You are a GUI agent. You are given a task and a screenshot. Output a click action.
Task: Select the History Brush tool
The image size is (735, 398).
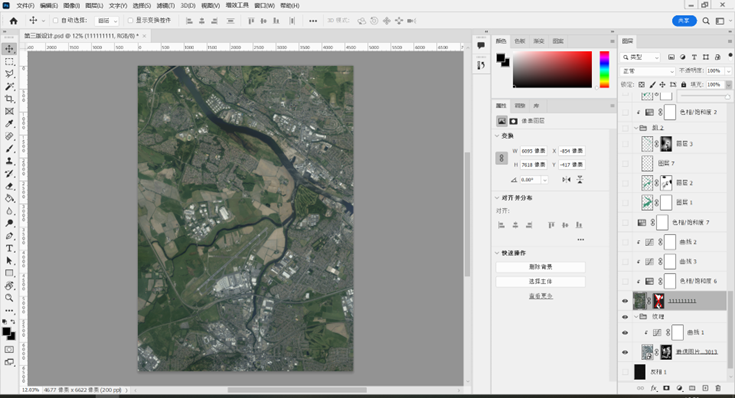point(9,173)
